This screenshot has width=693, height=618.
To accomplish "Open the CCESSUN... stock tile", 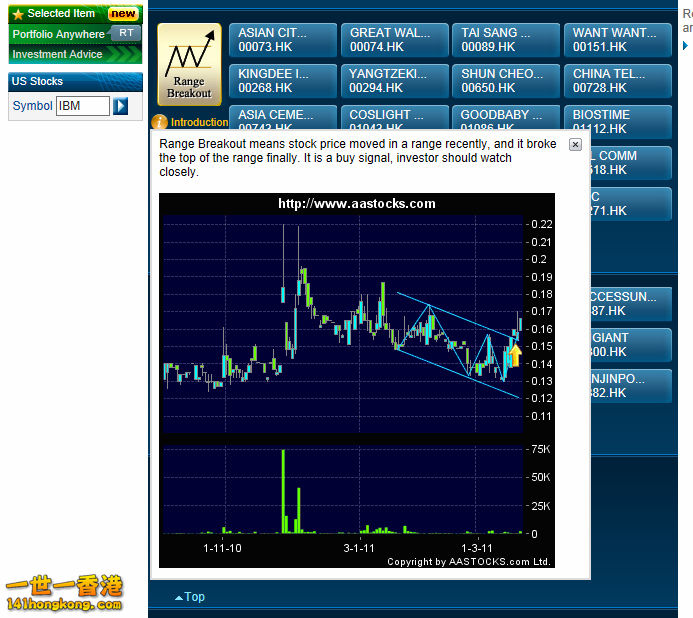I will tap(631, 304).
